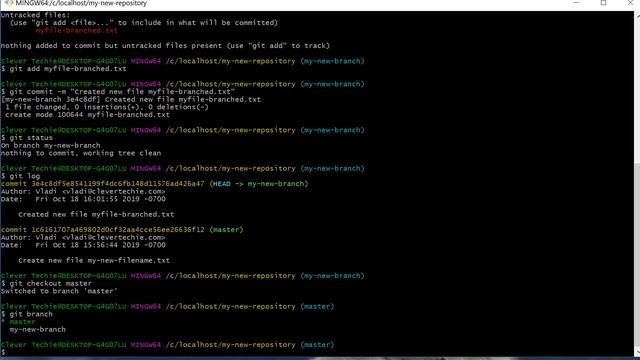Click 'my-new-branch' in branch list
This screenshot has height=360, width=640.
click(x=38, y=330)
